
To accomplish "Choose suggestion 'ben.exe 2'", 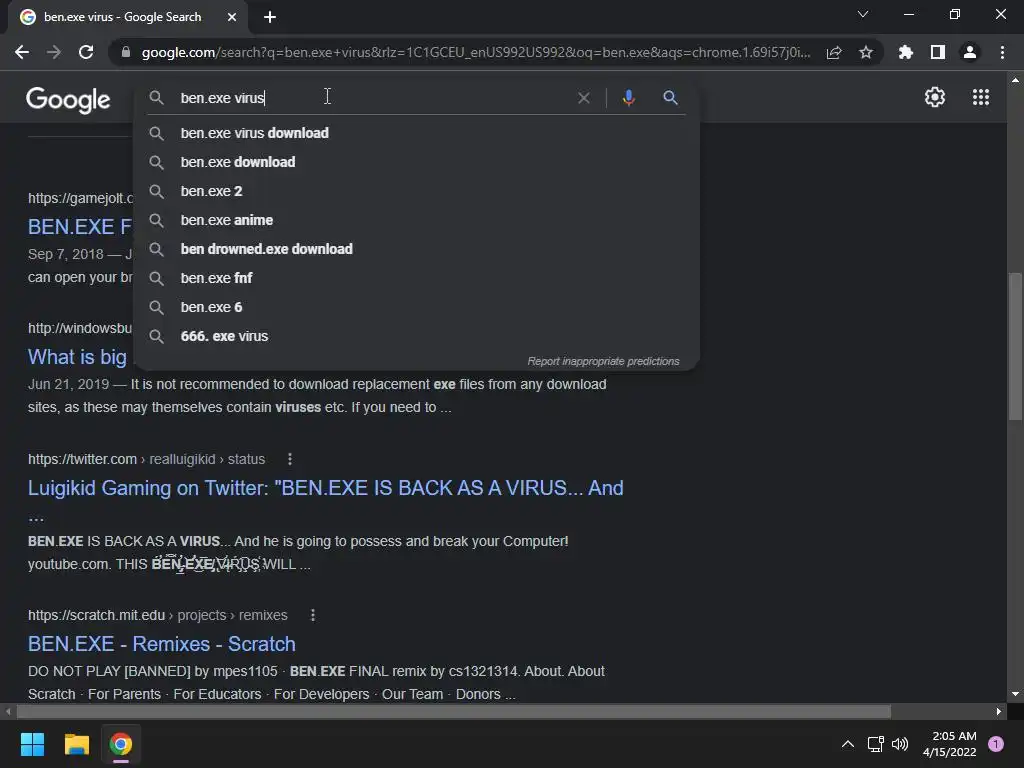I will [416, 191].
